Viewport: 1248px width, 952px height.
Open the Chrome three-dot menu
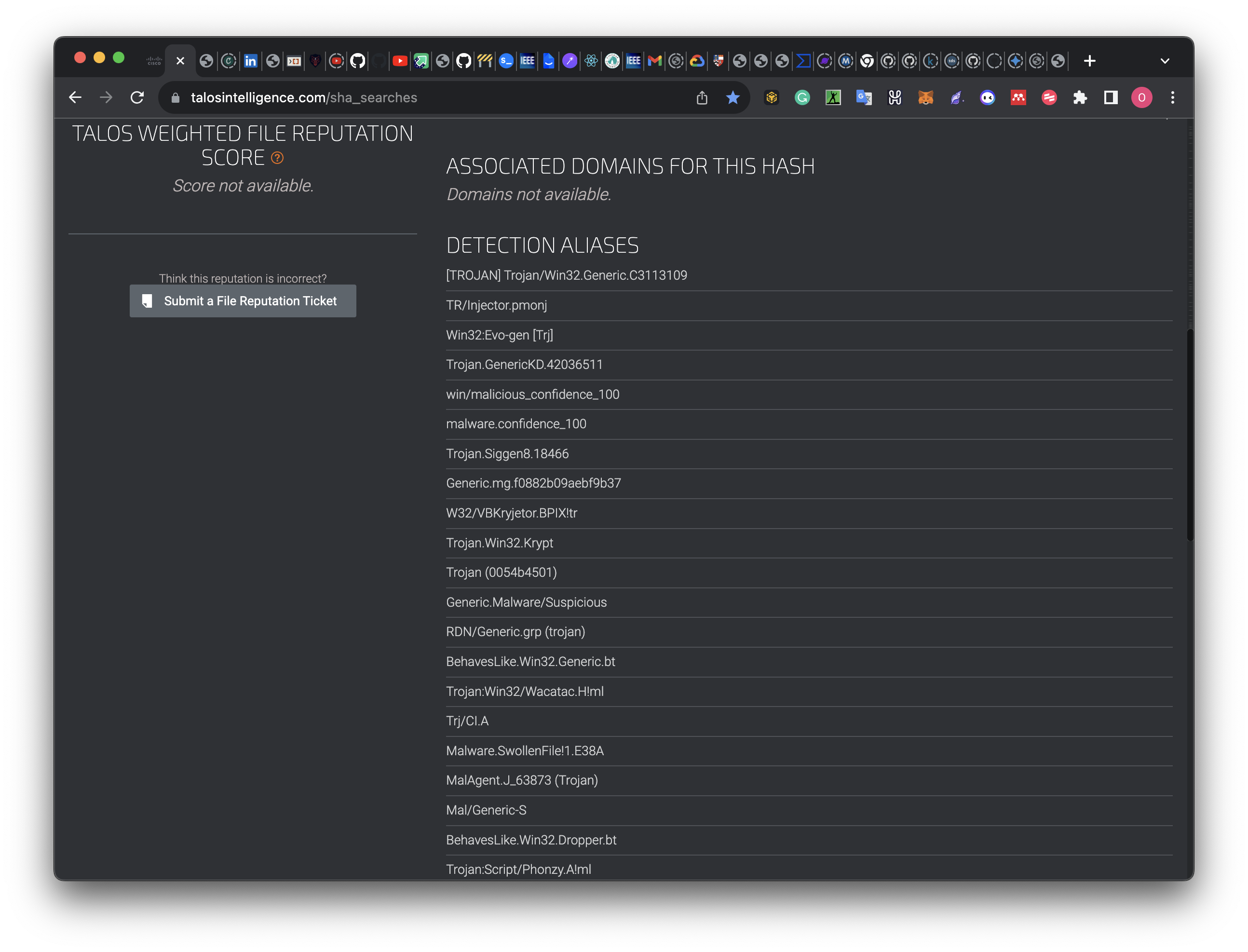pyautogui.click(x=1173, y=97)
